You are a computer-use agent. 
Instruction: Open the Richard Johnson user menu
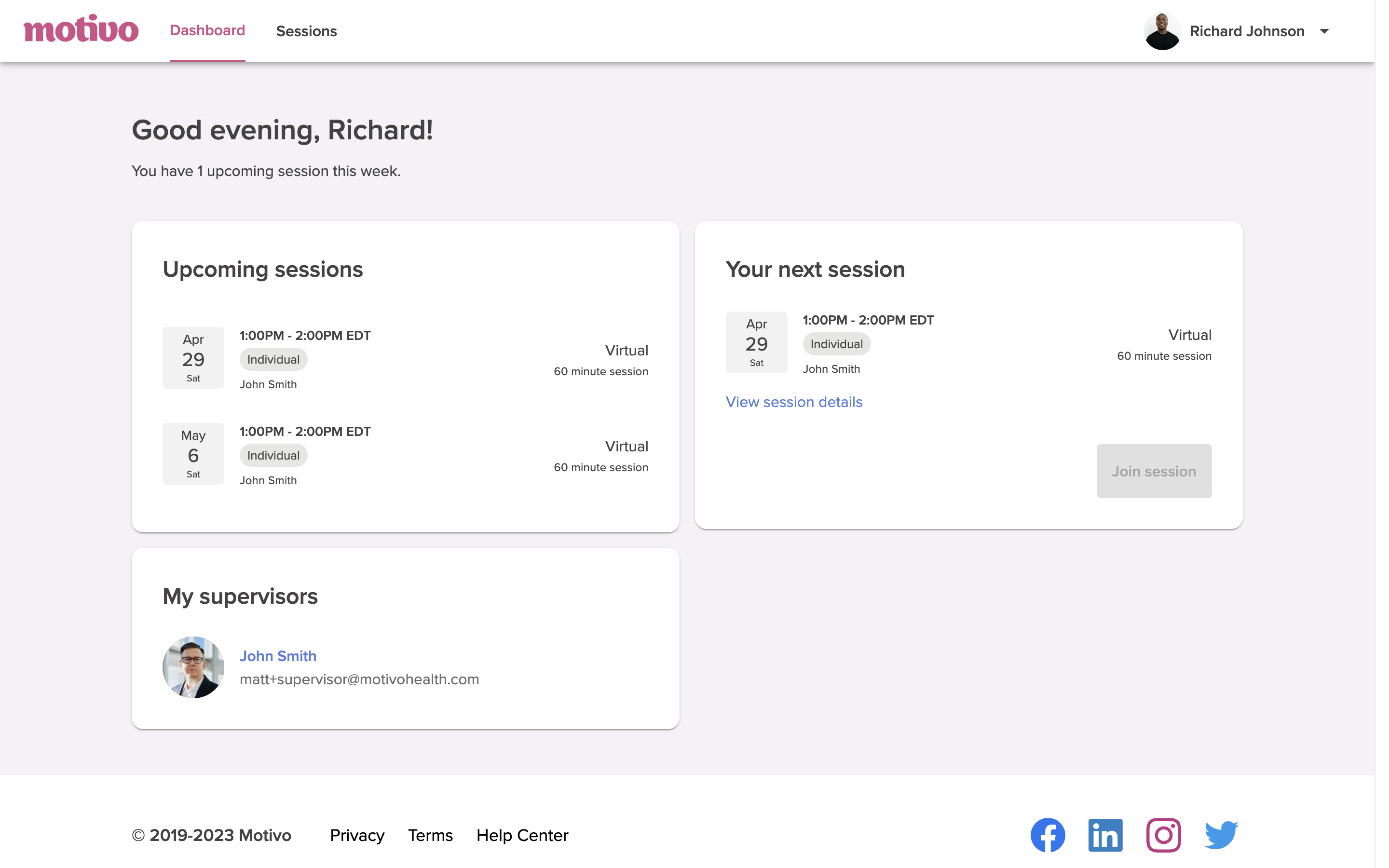click(x=1247, y=31)
